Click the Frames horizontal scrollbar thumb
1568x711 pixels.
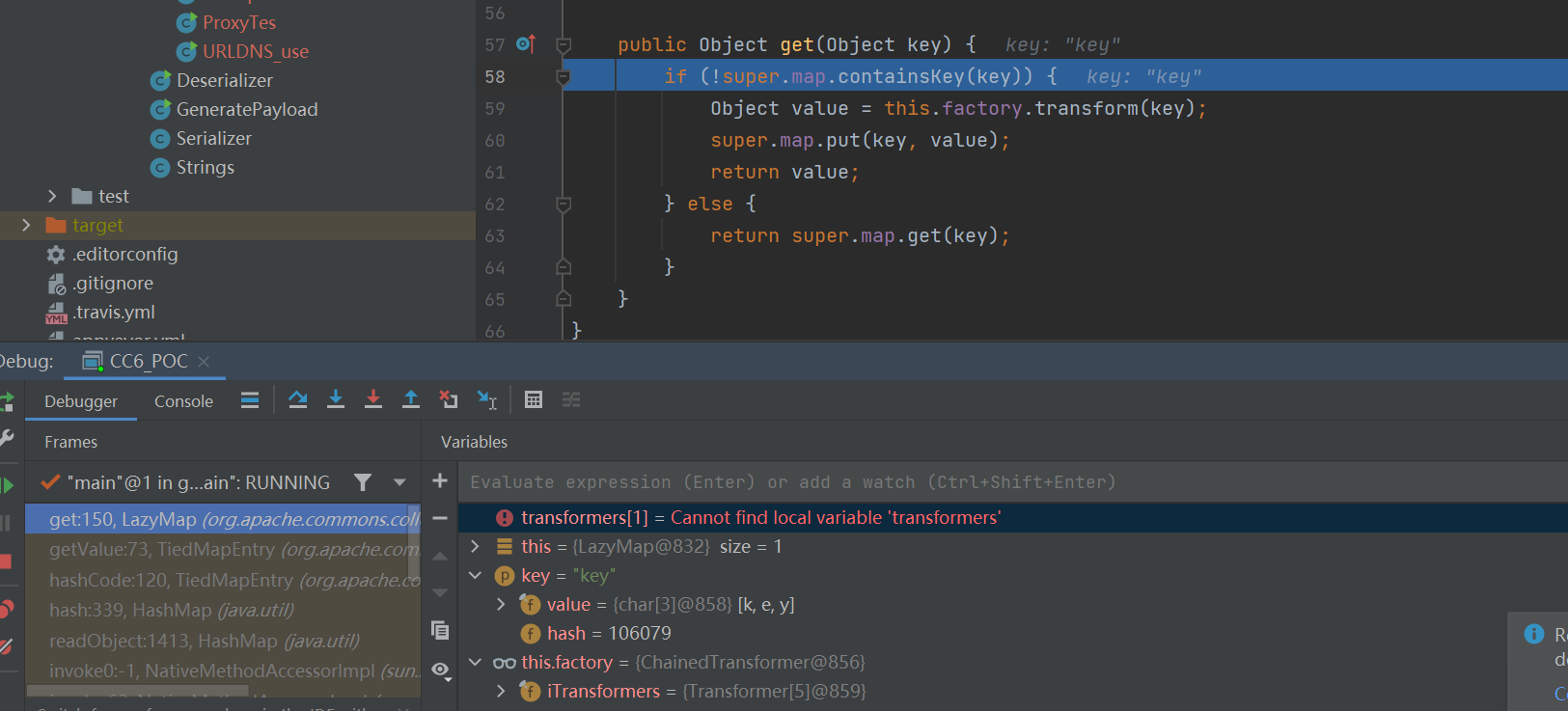pos(137,691)
